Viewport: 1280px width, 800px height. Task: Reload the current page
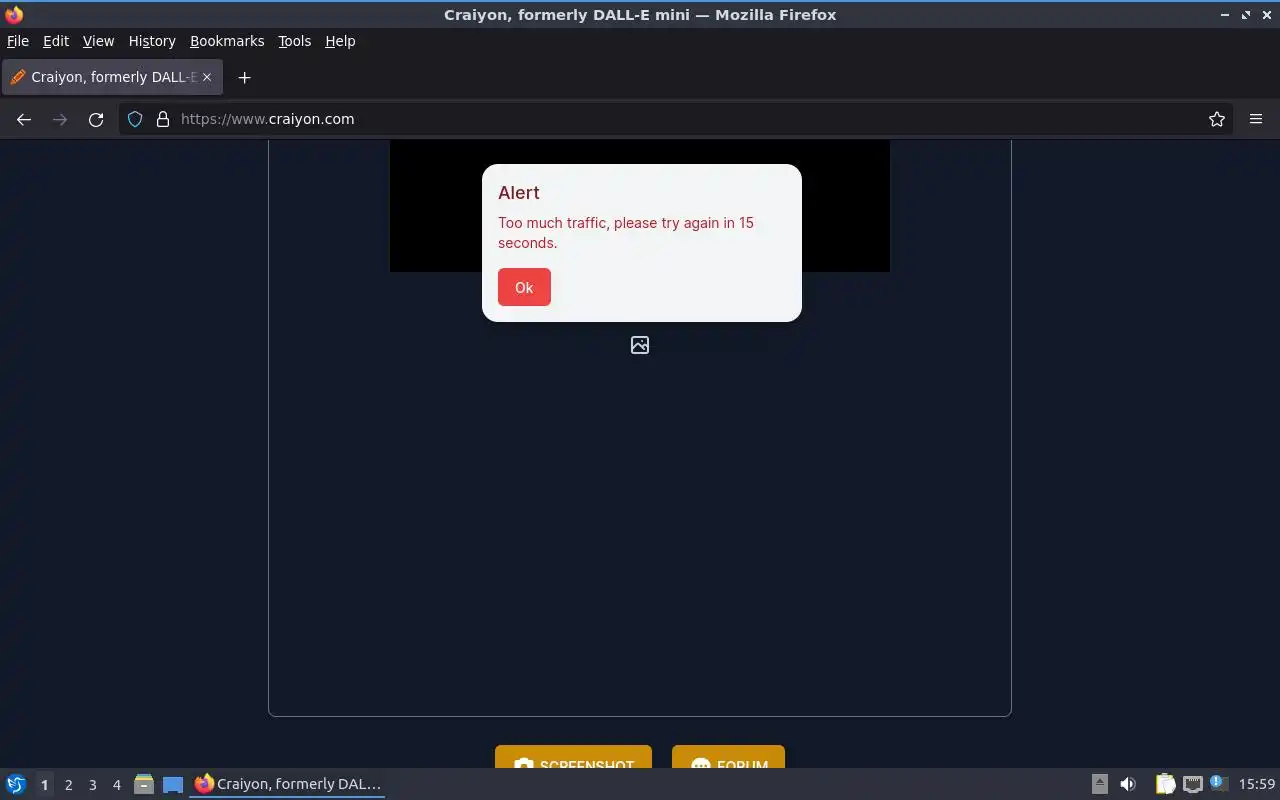click(x=96, y=119)
